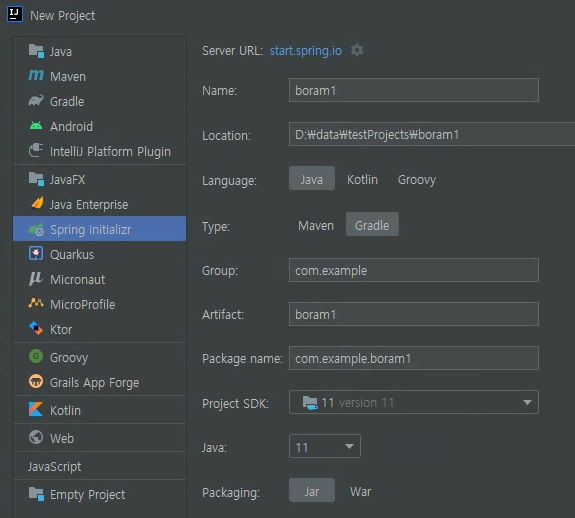Click the Android robot icon
This screenshot has width=575, height=518.
click(x=36, y=126)
